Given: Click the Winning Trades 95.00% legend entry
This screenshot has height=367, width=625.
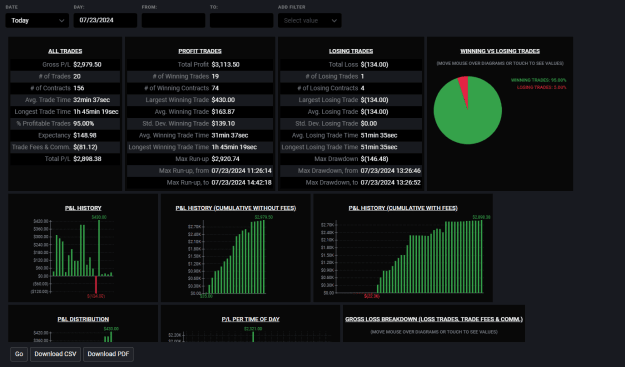Looking at the screenshot, I should 539,80.
